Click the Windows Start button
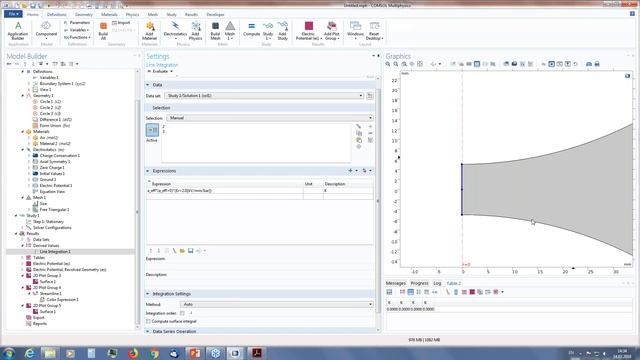640x360 pixels. [x=9, y=353]
